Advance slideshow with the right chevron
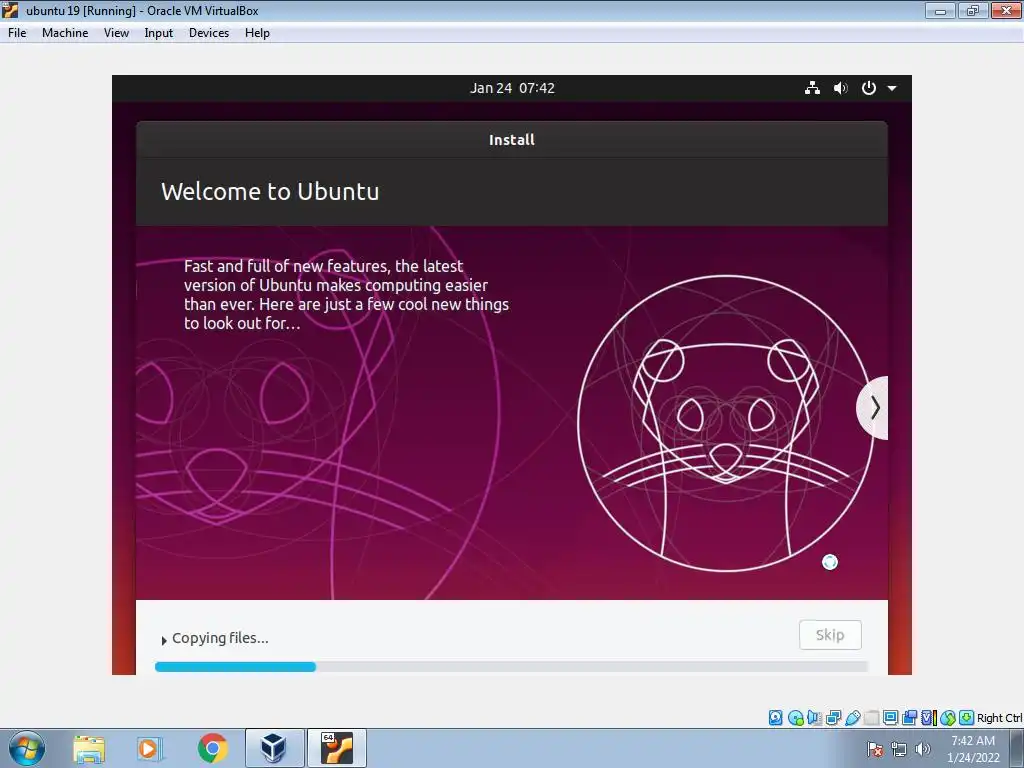This screenshot has width=1024, height=768. point(874,408)
